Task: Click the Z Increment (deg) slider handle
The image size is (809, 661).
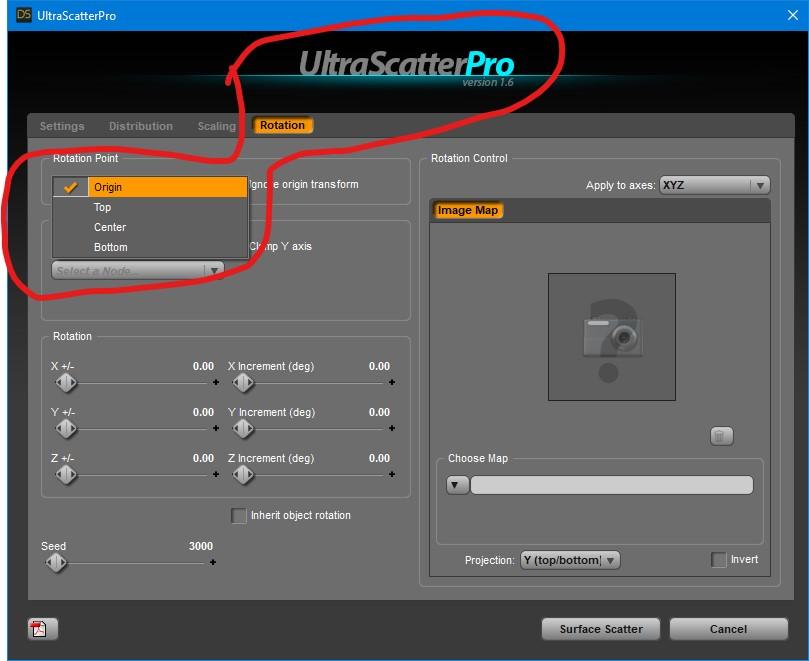Action: click(x=243, y=475)
